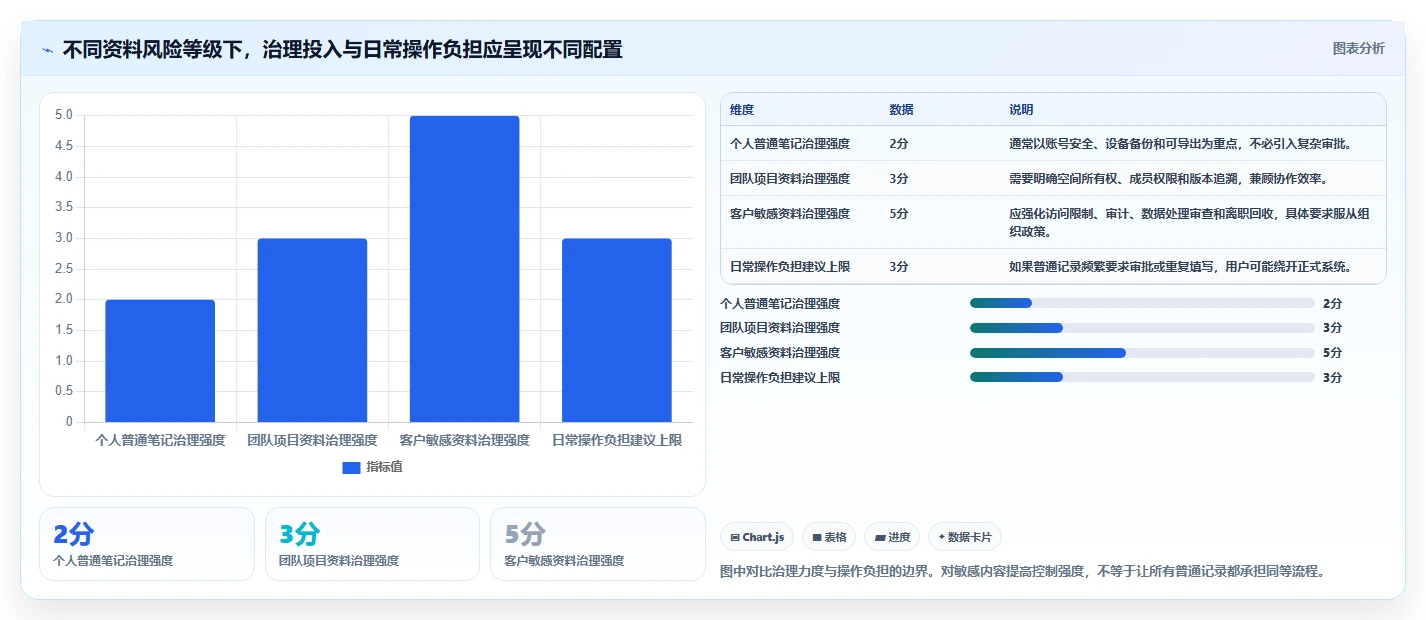Click the 表格 tag chip
1426x620 pixels.
pos(829,537)
